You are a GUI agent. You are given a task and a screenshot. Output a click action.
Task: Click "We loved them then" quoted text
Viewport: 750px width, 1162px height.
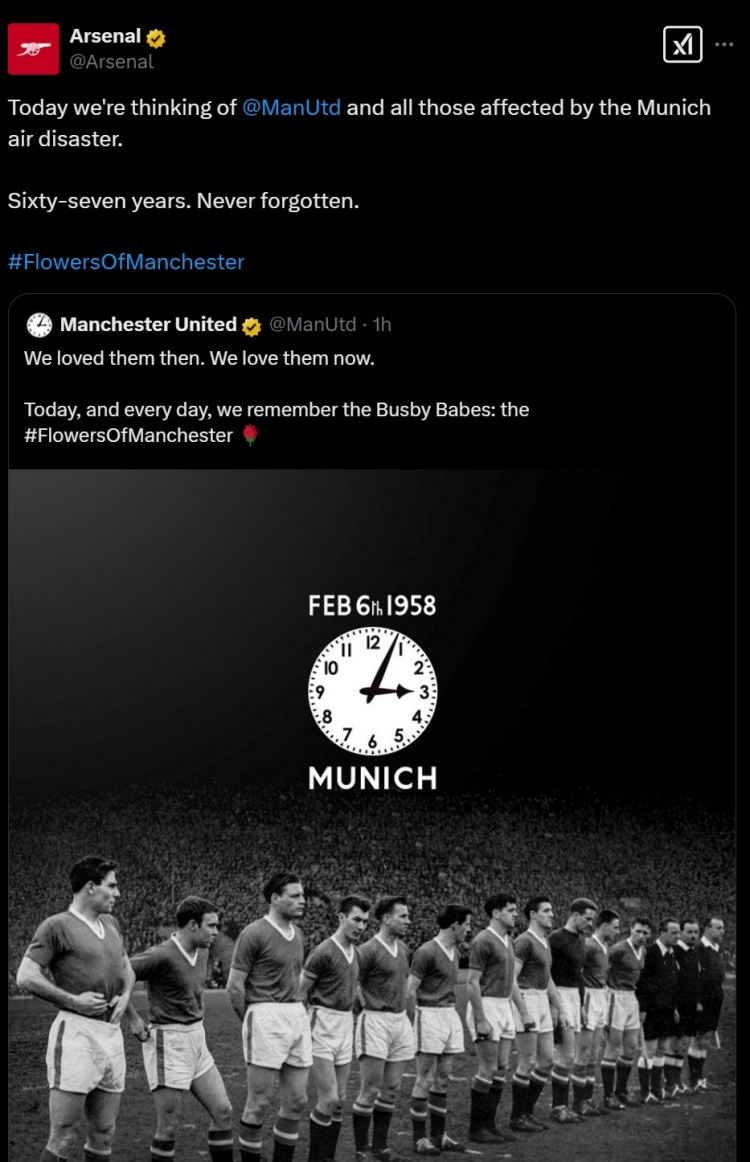[199, 358]
